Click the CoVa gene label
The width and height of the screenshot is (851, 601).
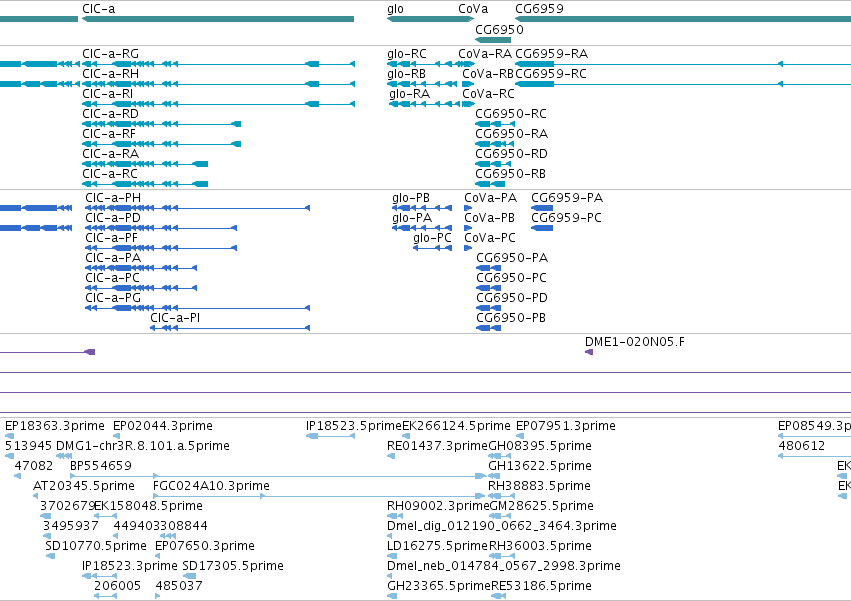(473, 9)
